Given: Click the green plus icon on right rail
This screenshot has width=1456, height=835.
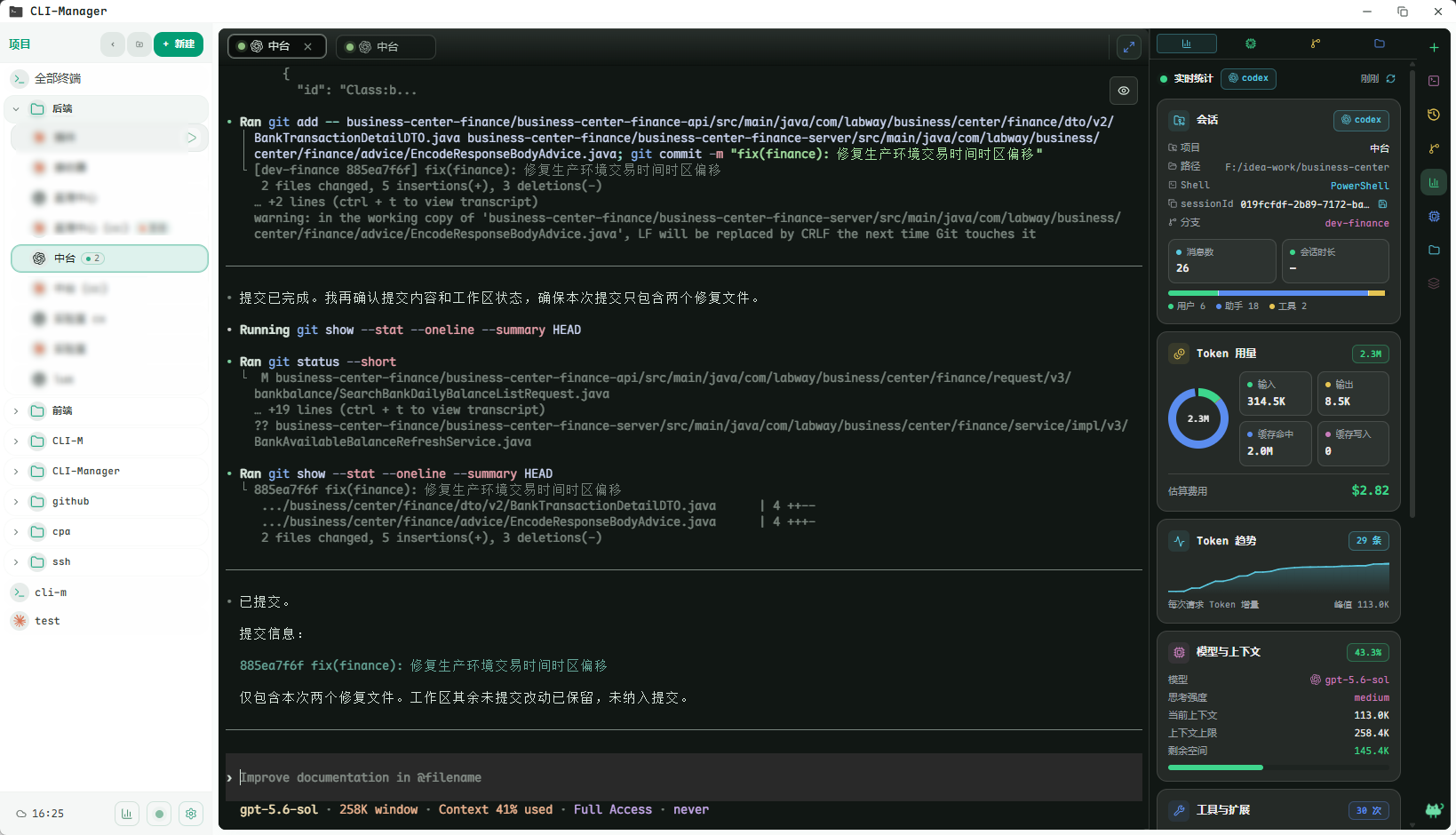Looking at the screenshot, I should 1434,47.
